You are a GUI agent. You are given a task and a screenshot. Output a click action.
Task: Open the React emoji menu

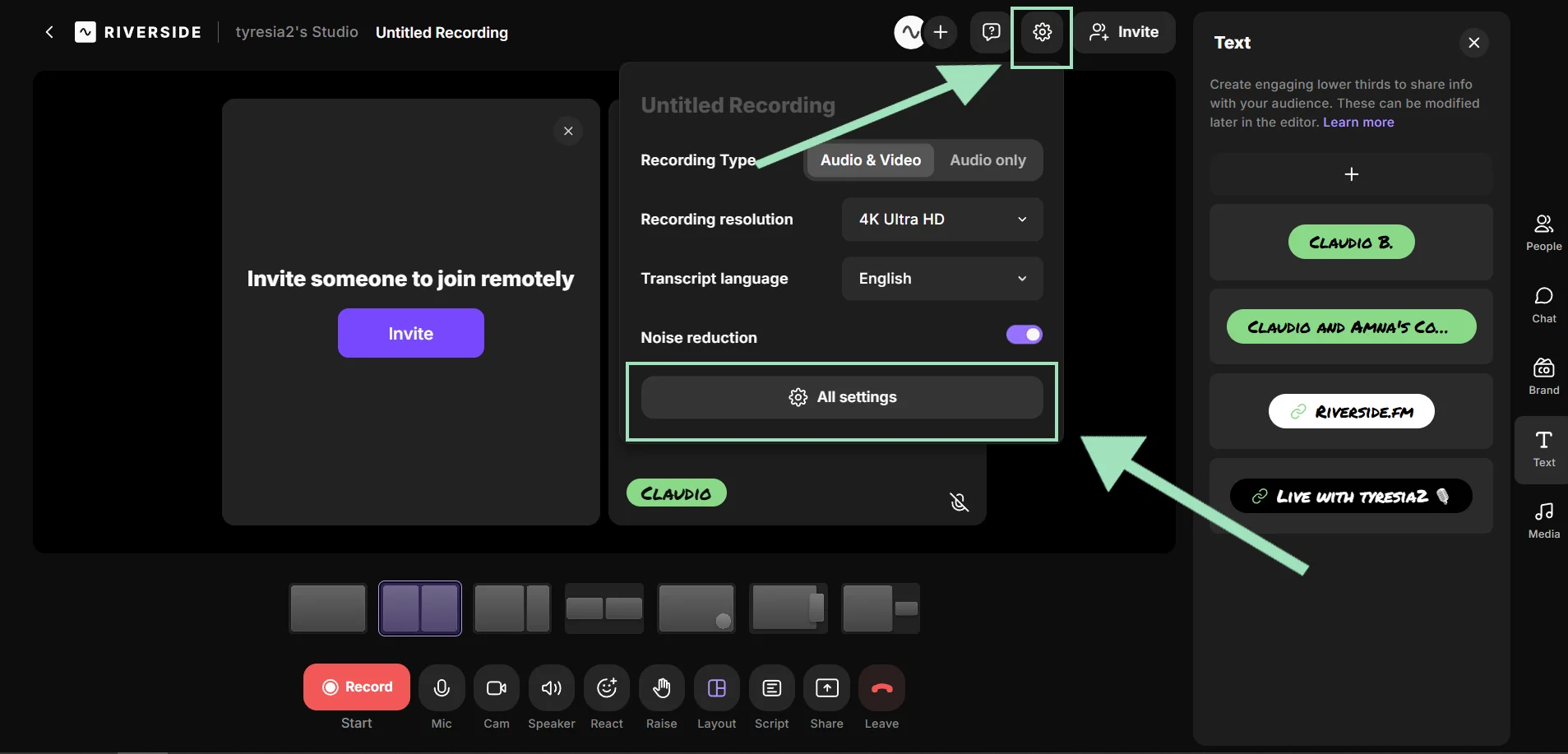pos(607,687)
